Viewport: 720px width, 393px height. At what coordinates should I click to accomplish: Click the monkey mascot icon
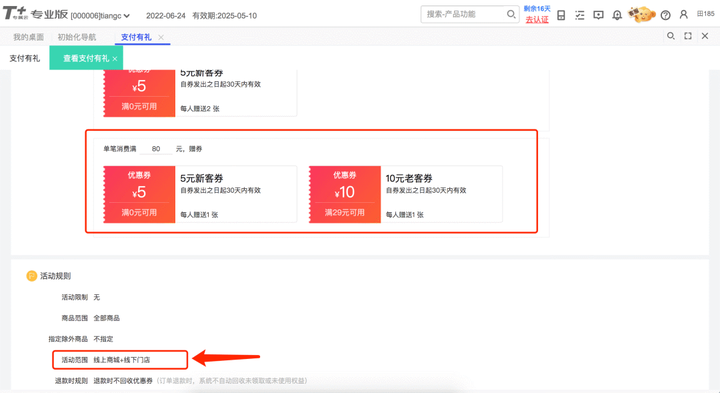click(x=641, y=15)
